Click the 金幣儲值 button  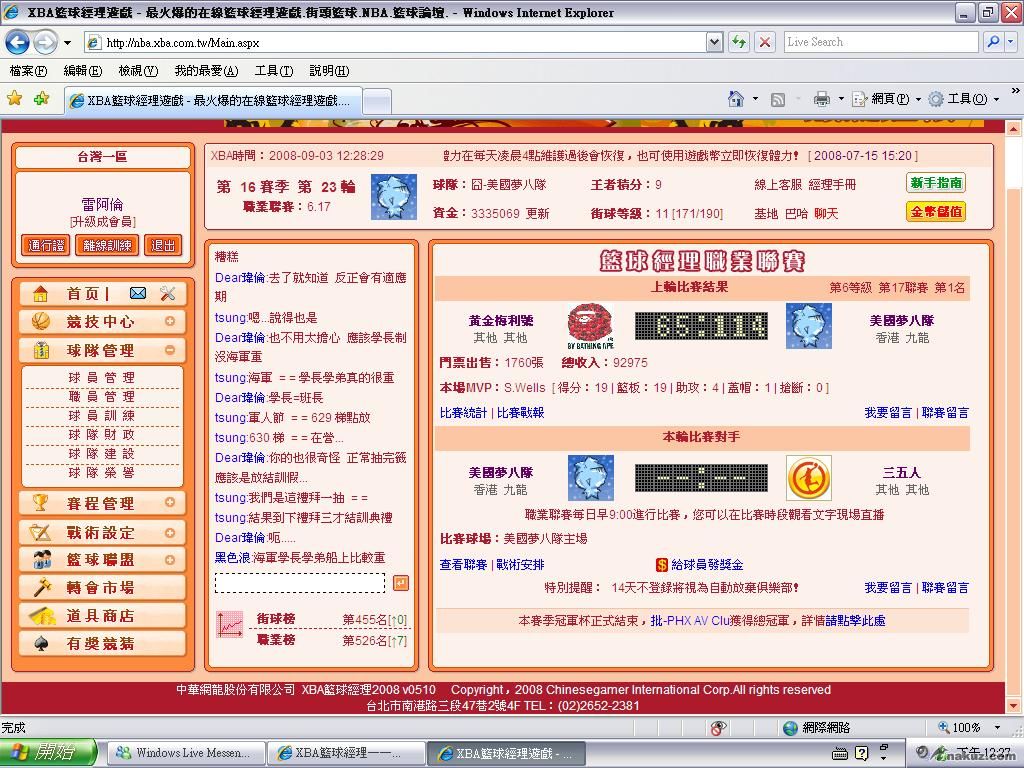click(x=936, y=212)
